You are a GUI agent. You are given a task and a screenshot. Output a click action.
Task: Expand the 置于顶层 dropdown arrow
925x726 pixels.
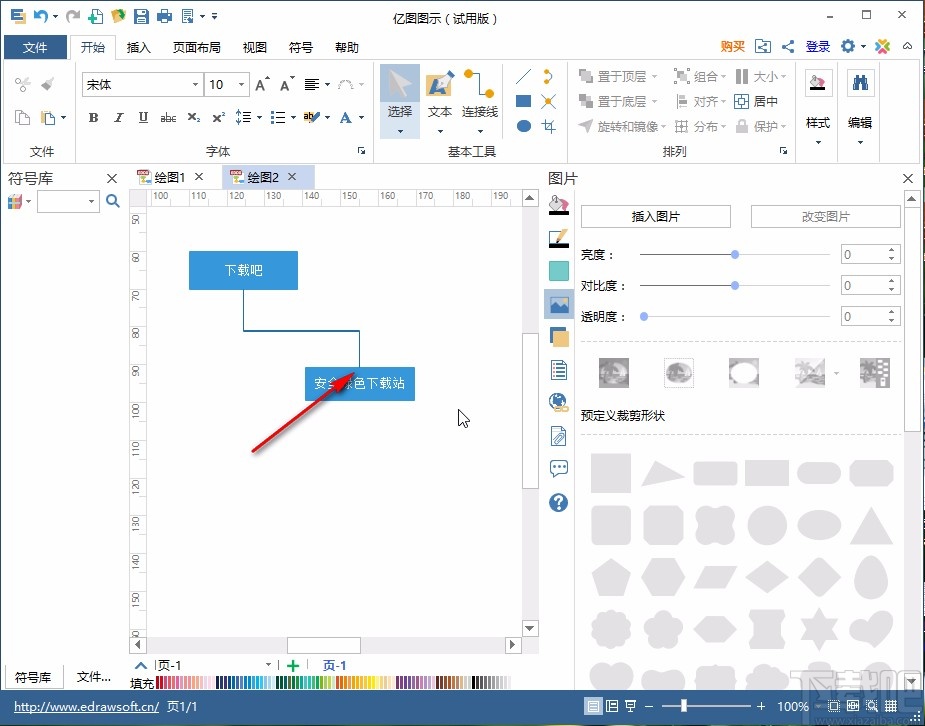pos(654,77)
